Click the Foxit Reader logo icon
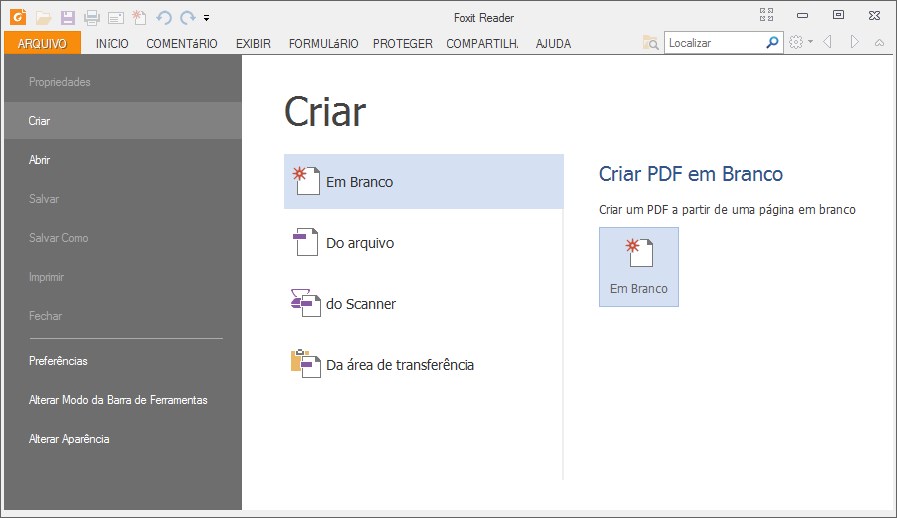The image size is (897, 518). 18,17
